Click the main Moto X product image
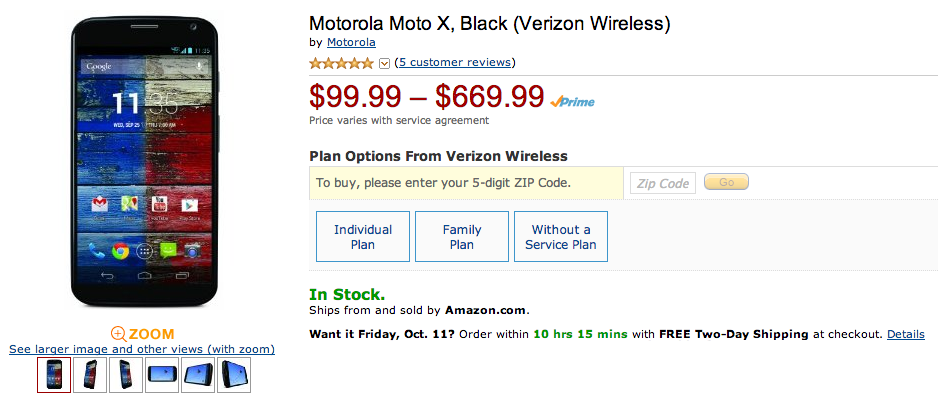Image resolution: width=938 pixels, height=414 pixels. pos(142,165)
